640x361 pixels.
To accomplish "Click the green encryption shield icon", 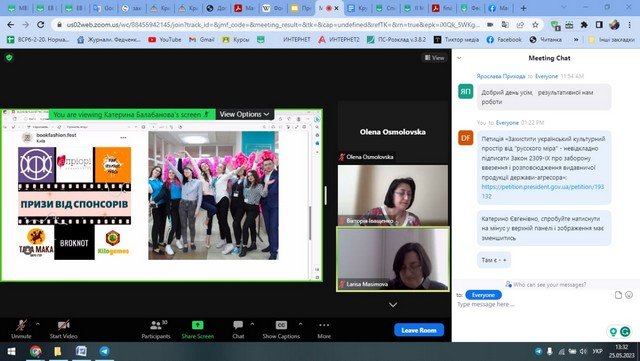I will [x=9, y=58].
